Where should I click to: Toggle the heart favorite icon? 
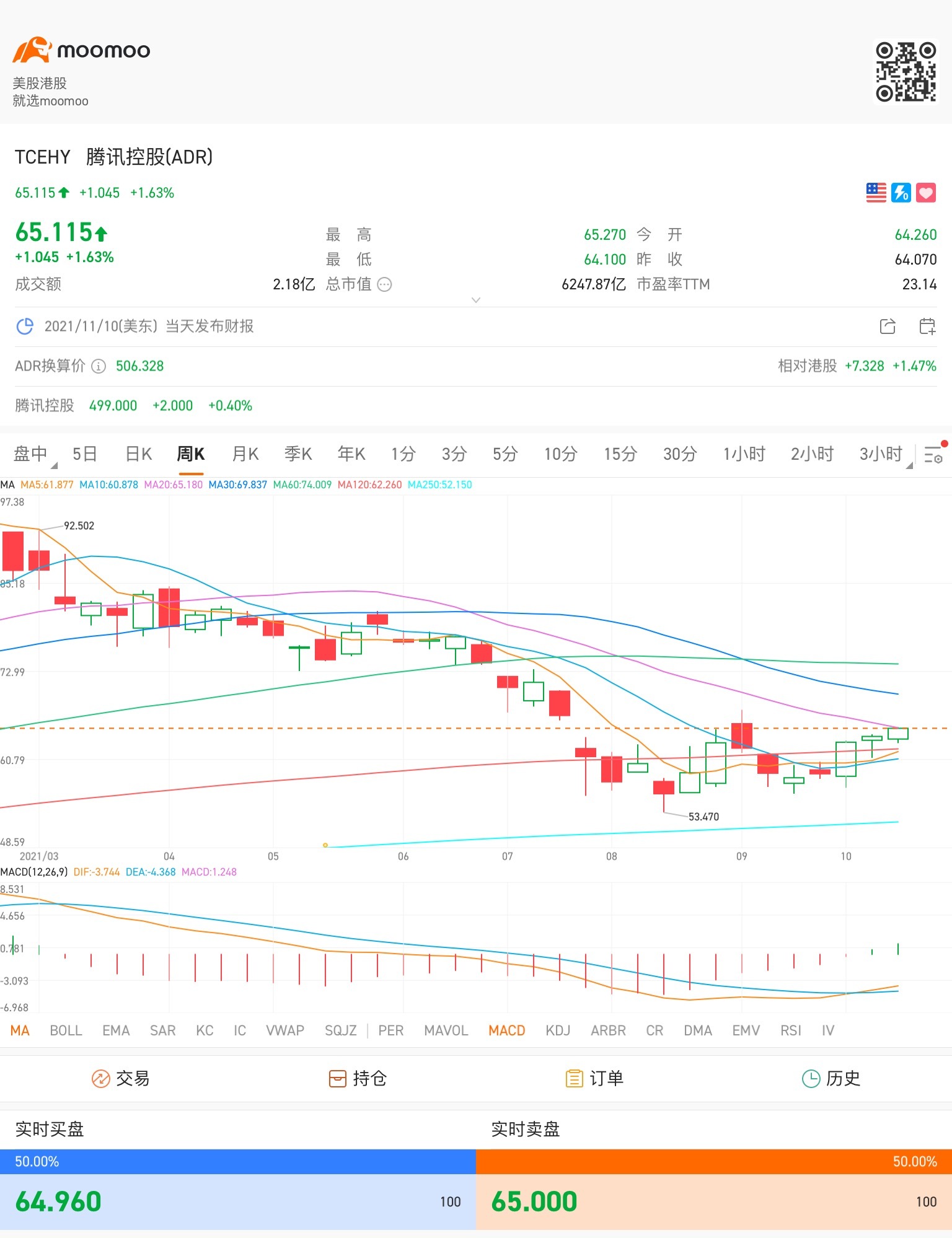coord(926,193)
